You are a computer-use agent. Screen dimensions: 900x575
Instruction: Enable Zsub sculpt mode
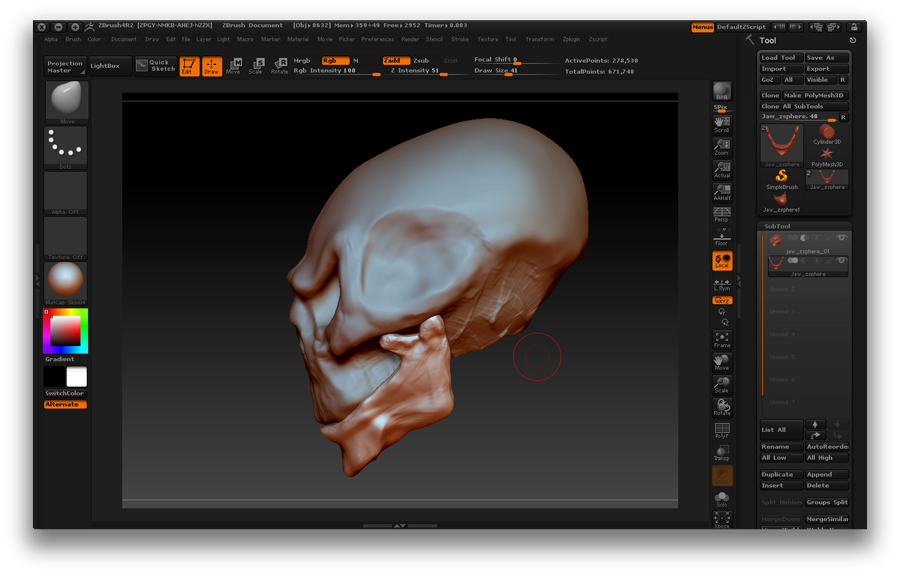click(421, 60)
